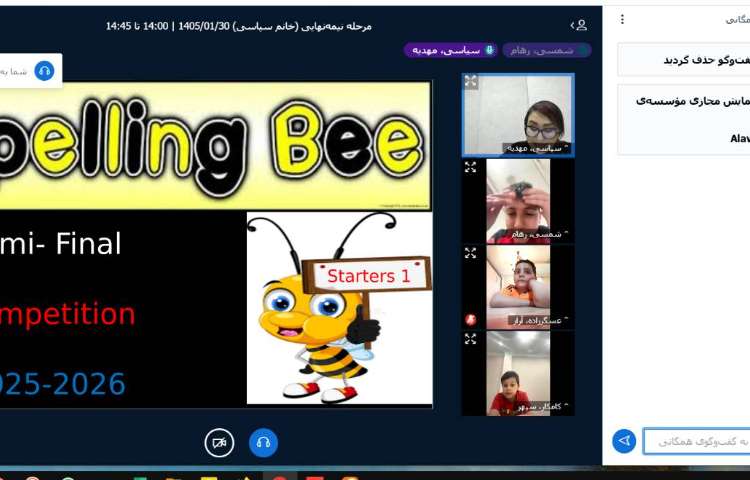
Task: Select the webcam video of کامکار
Action: point(518,373)
